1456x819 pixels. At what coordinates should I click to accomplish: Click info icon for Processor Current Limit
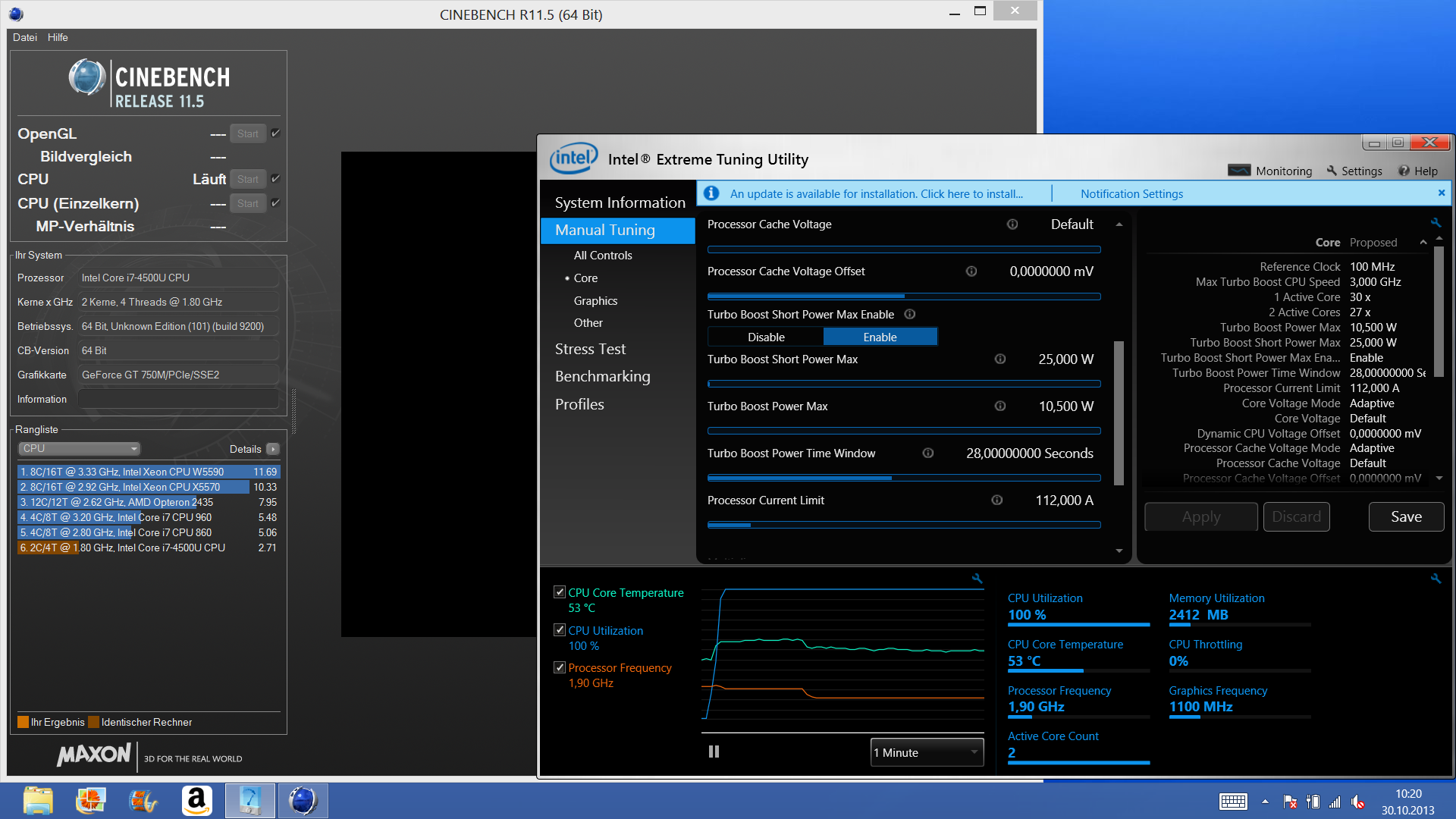996,500
